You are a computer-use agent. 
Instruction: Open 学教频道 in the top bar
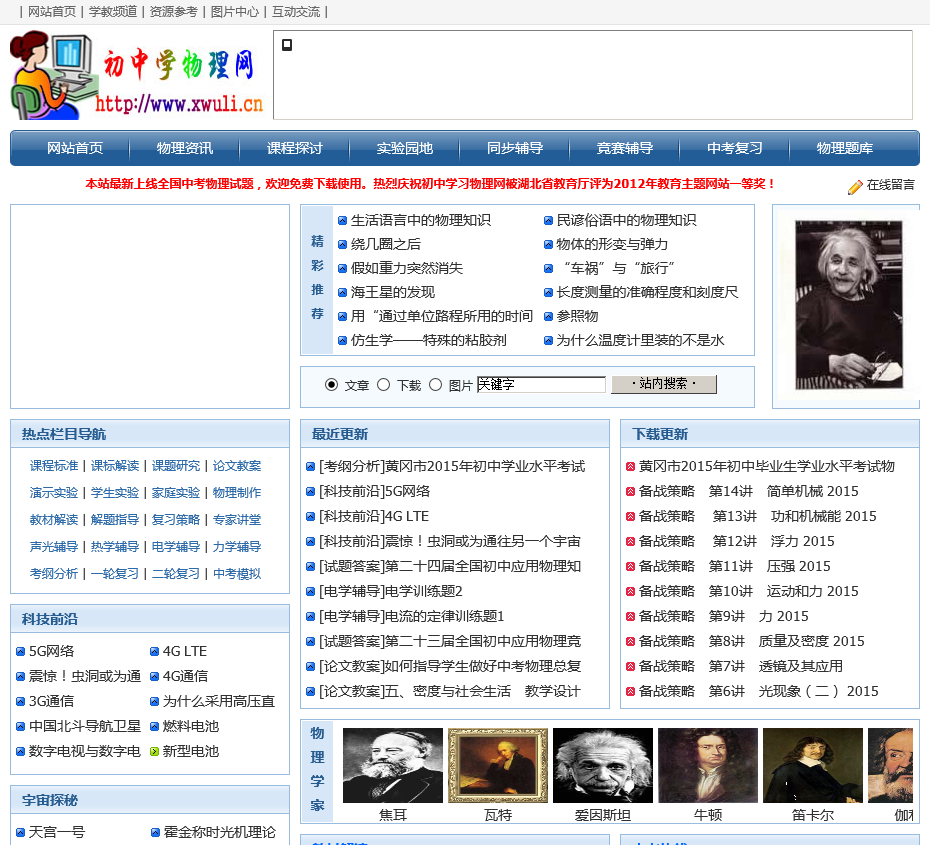[x=113, y=12]
